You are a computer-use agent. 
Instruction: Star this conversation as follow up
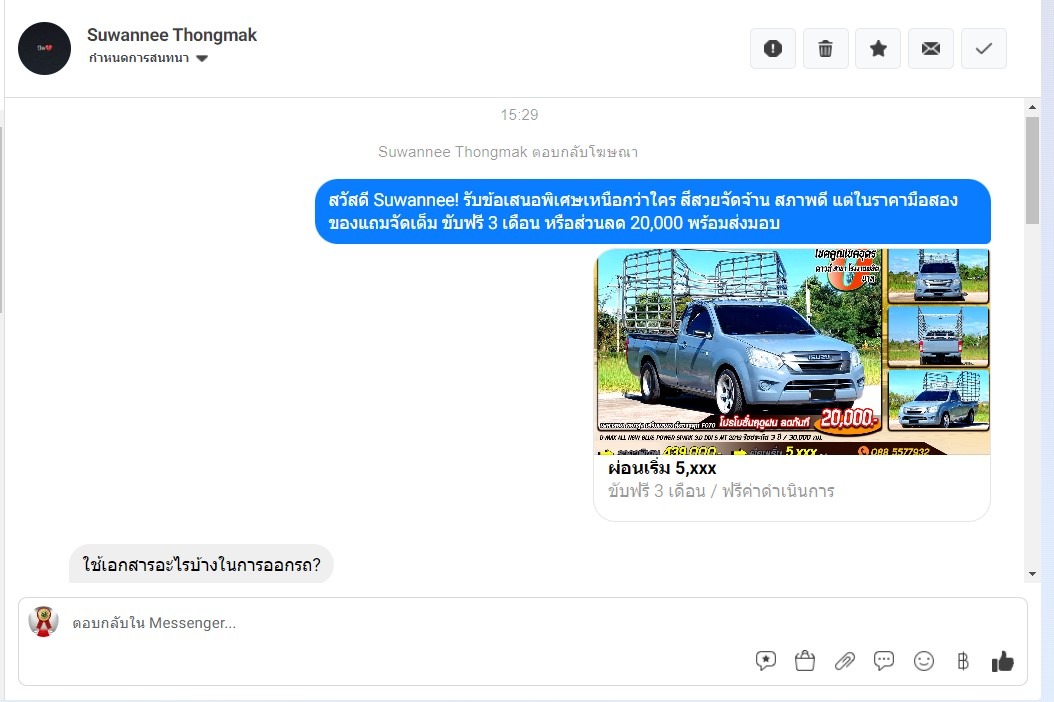tap(878, 48)
